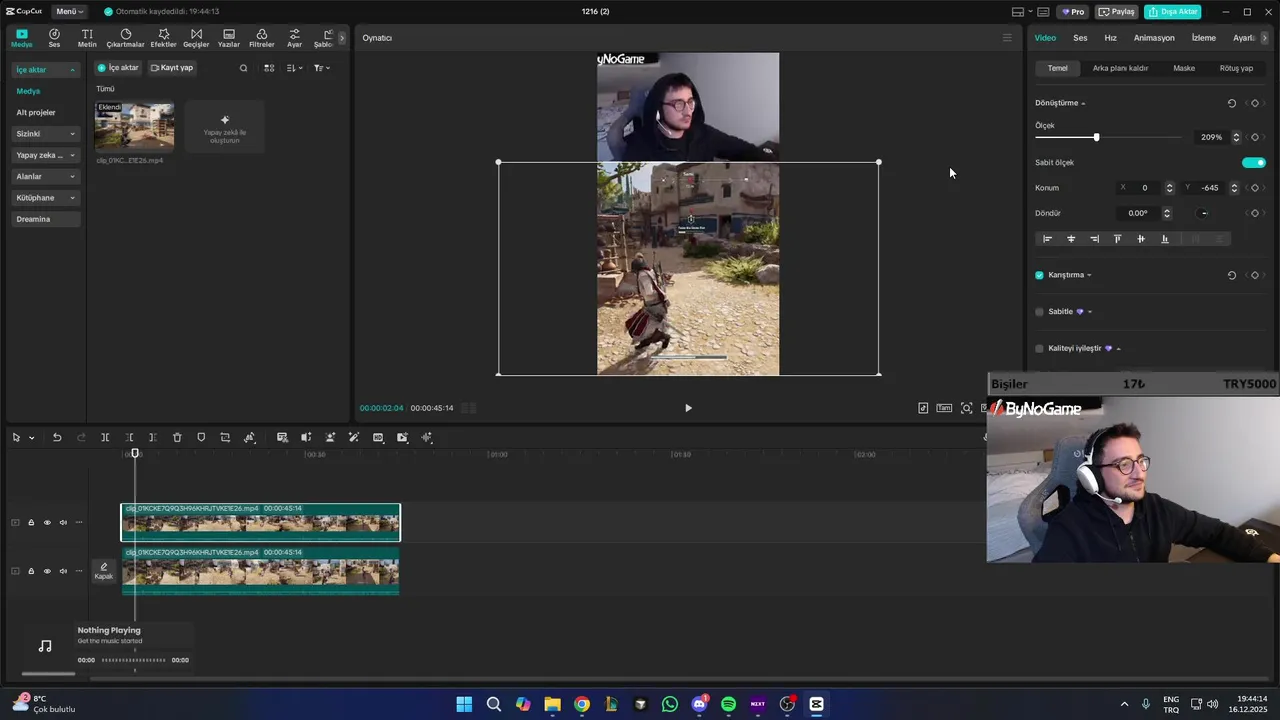The width and height of the screenshot is (1280, 720).
Task: Adjust the Ölçek scale slider handle
Action: (x=1096, y=137)
